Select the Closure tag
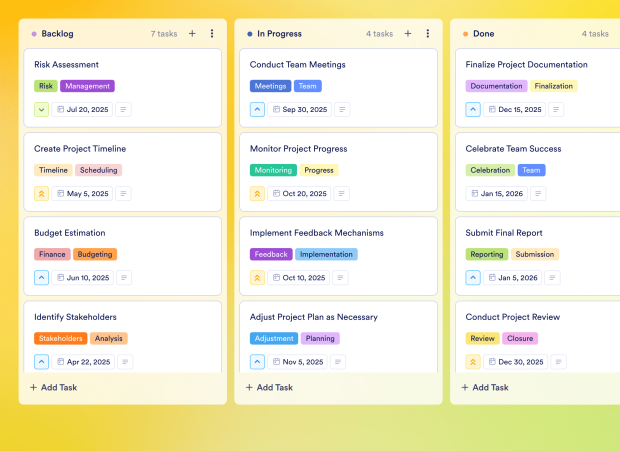The height and width of the screenshot is (451, 620). [x=520, y=338]
